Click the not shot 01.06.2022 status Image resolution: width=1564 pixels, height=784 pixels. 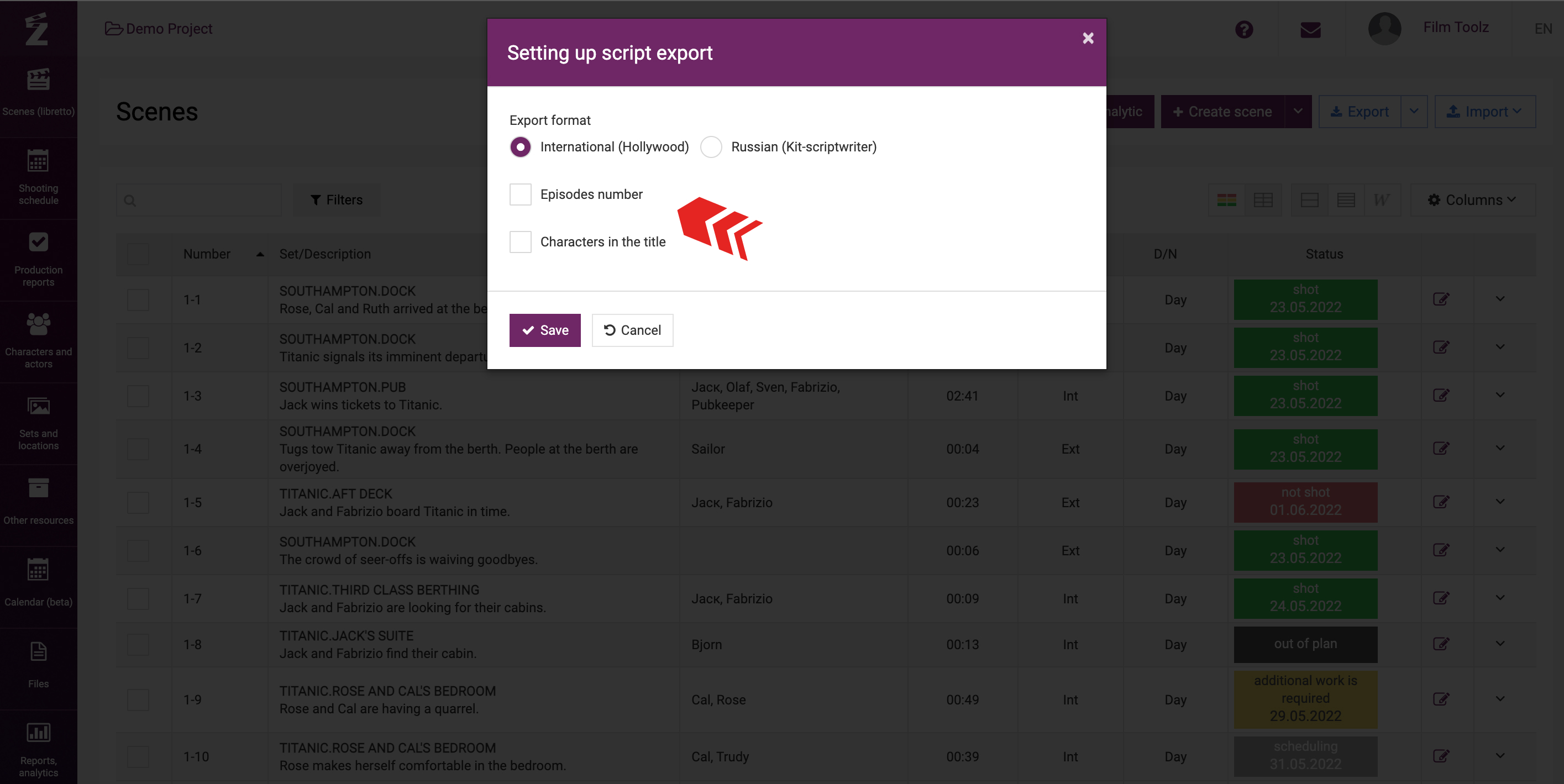pyautogui.click(x=1305, y=502)
